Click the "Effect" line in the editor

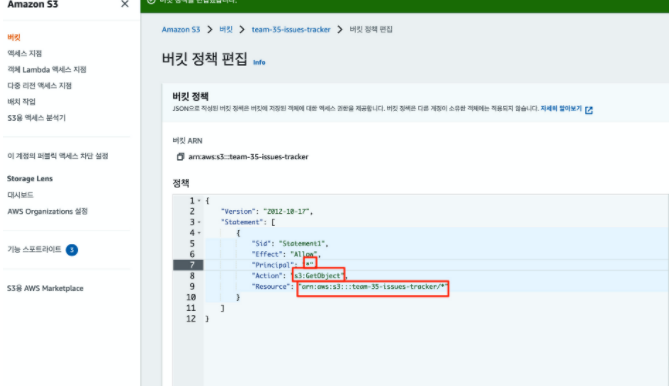tap(286, 254)
